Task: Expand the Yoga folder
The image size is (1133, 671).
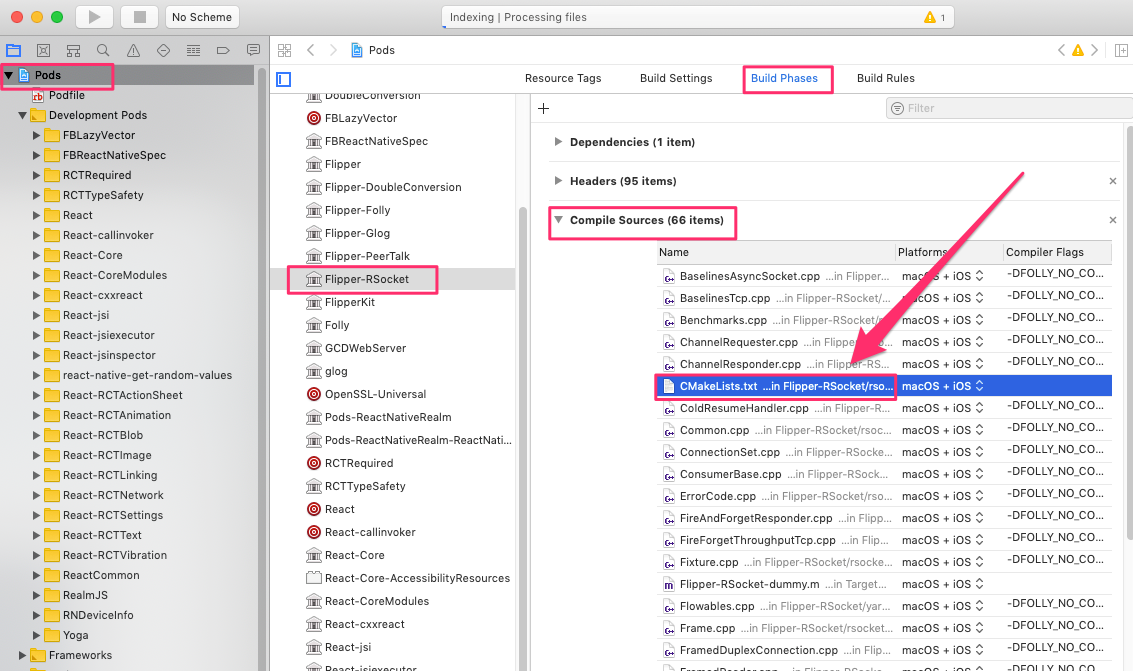Action: [36, 635]
